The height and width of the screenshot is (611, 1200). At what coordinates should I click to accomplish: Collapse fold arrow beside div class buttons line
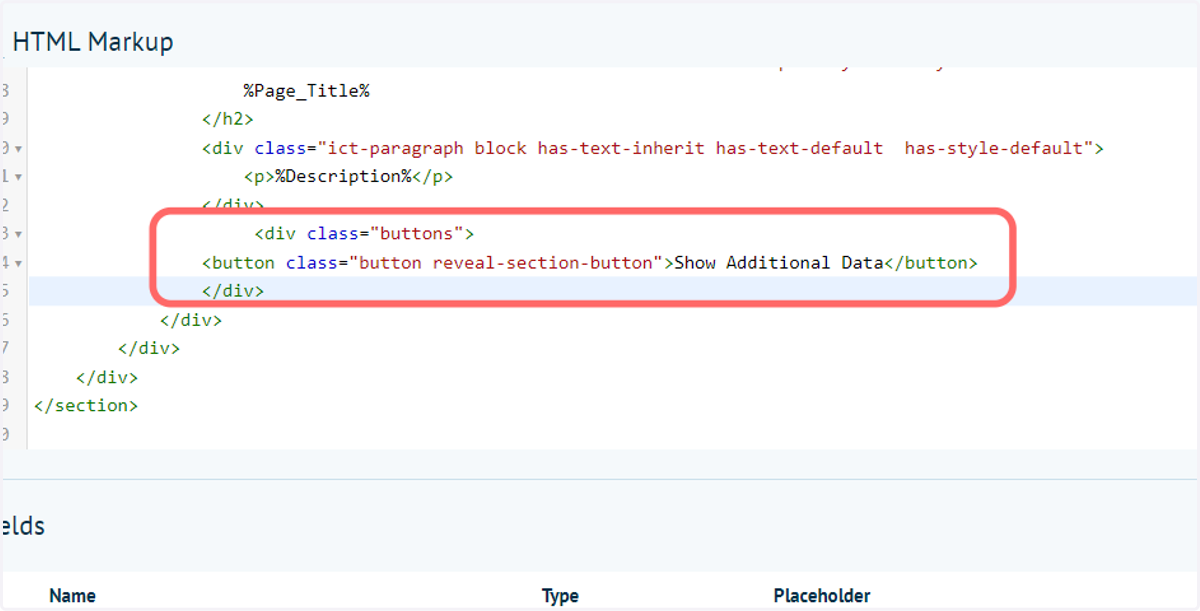pyautogui.click(x=19, y=234)
